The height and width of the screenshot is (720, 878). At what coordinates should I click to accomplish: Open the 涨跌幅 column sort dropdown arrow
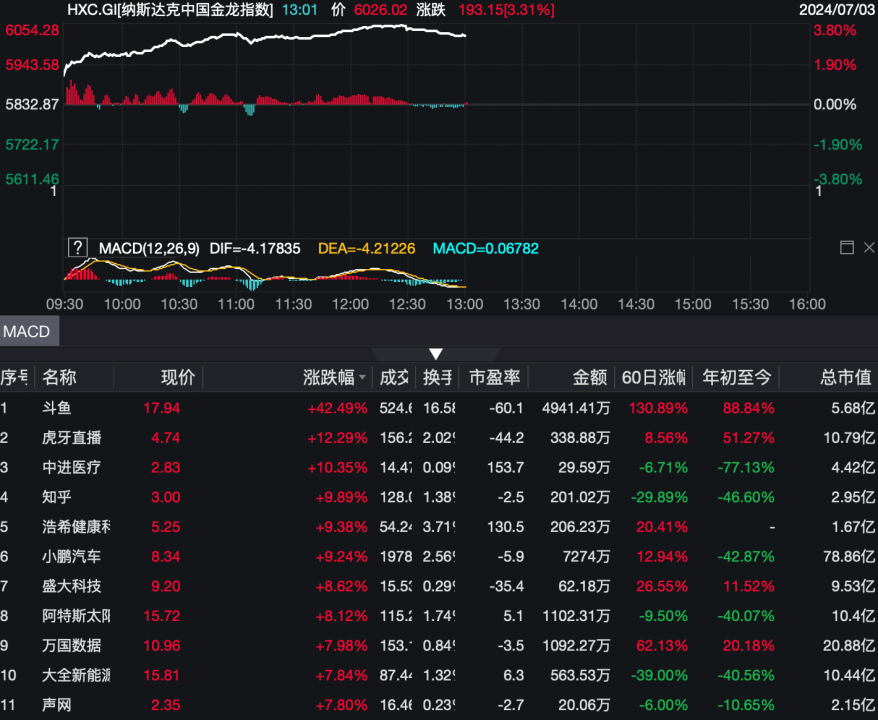[x=363, y=378]
